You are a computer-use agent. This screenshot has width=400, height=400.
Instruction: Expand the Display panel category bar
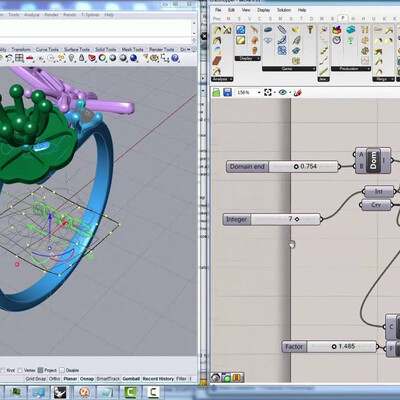click(x=247, y=59)
